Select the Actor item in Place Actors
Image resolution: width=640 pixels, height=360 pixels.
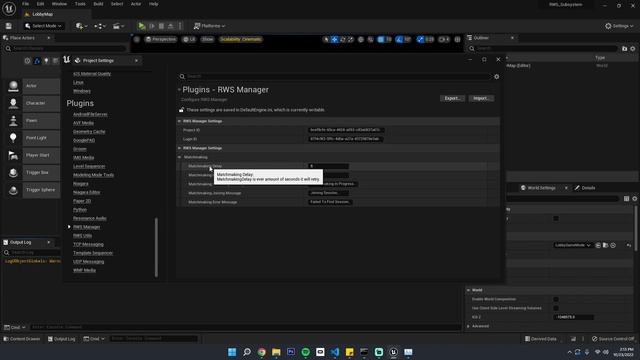pyautogui.click(x=33, y=86)
